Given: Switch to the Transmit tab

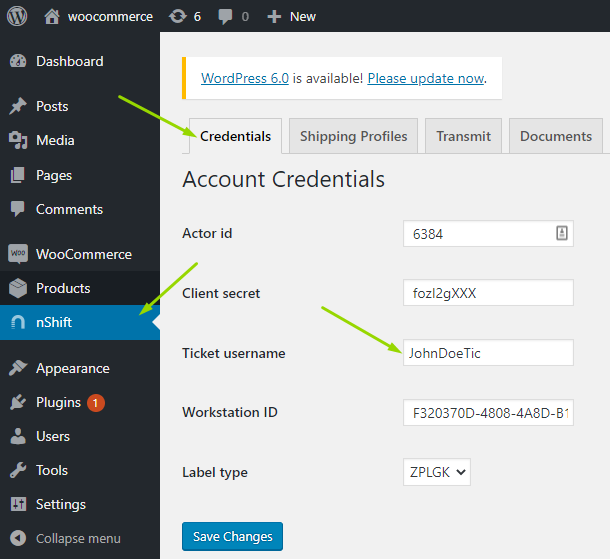Looking at the screenshot, I should click(463, 136).
